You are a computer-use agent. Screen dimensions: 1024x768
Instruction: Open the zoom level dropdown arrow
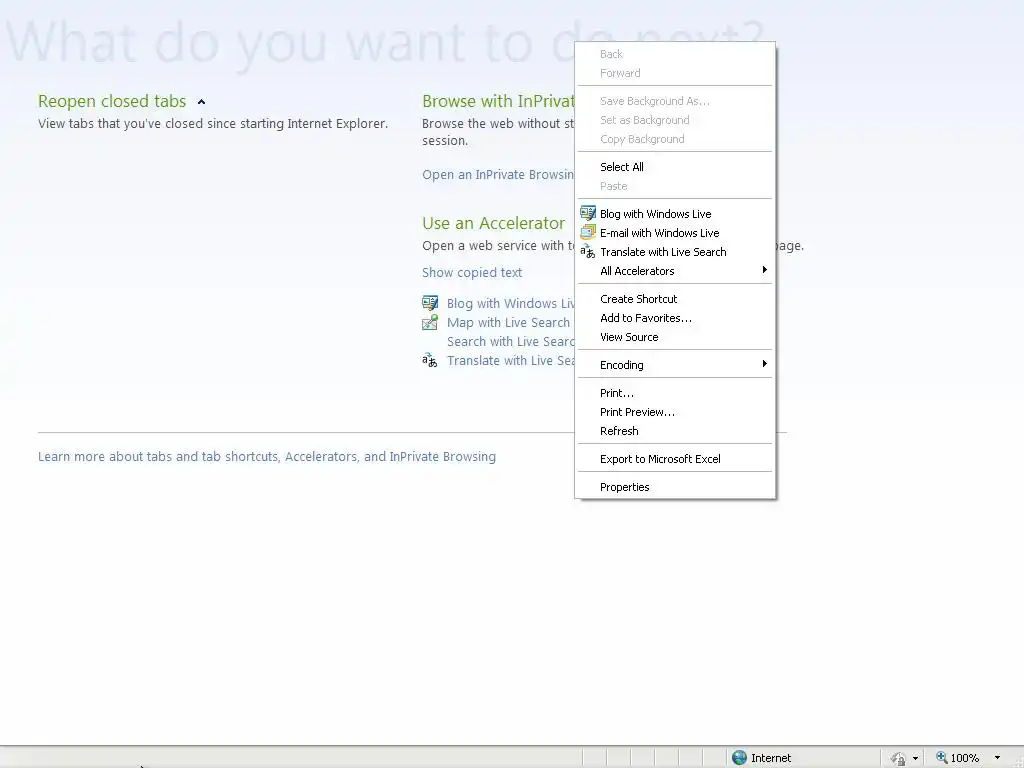click(x=997, y=758)
